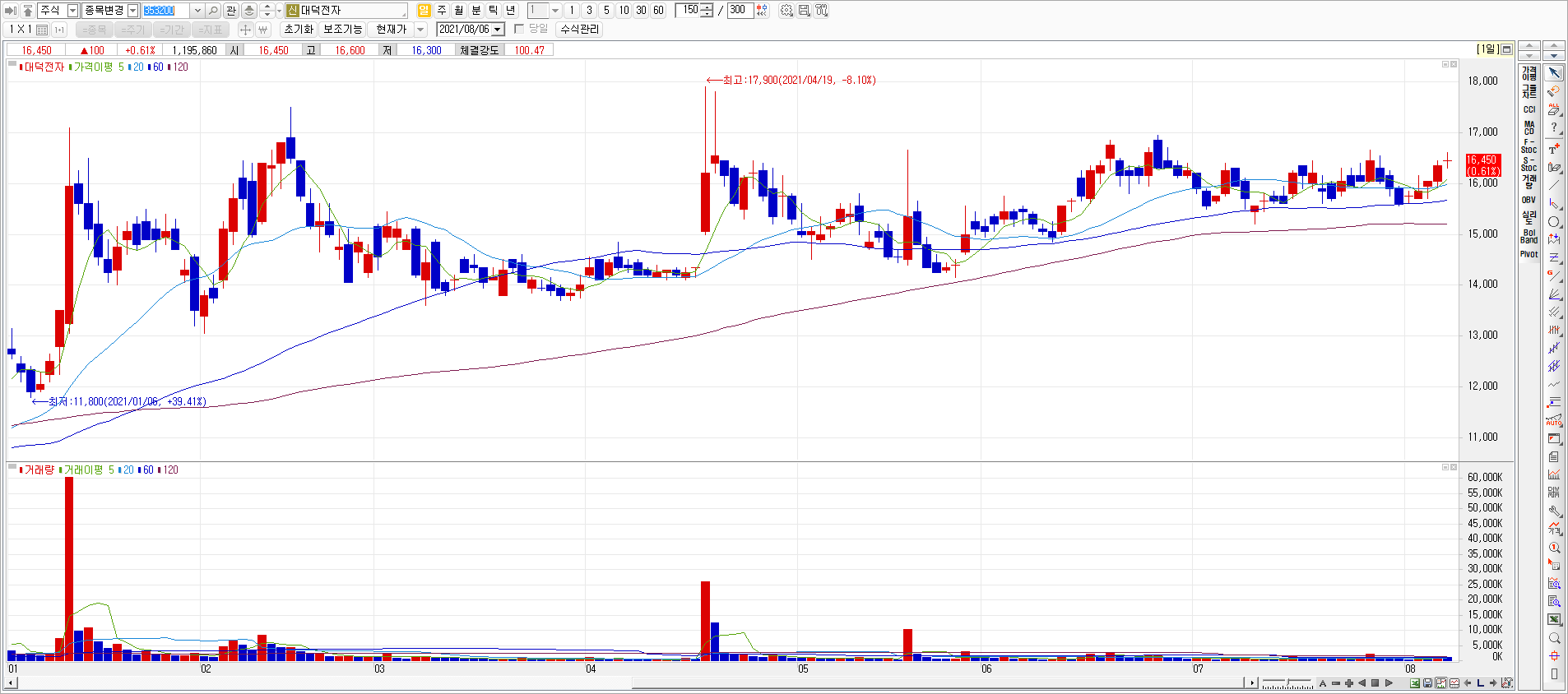Expand the stock code history dropdown
Screen dimensions: 1568x694
coord(197,10)
